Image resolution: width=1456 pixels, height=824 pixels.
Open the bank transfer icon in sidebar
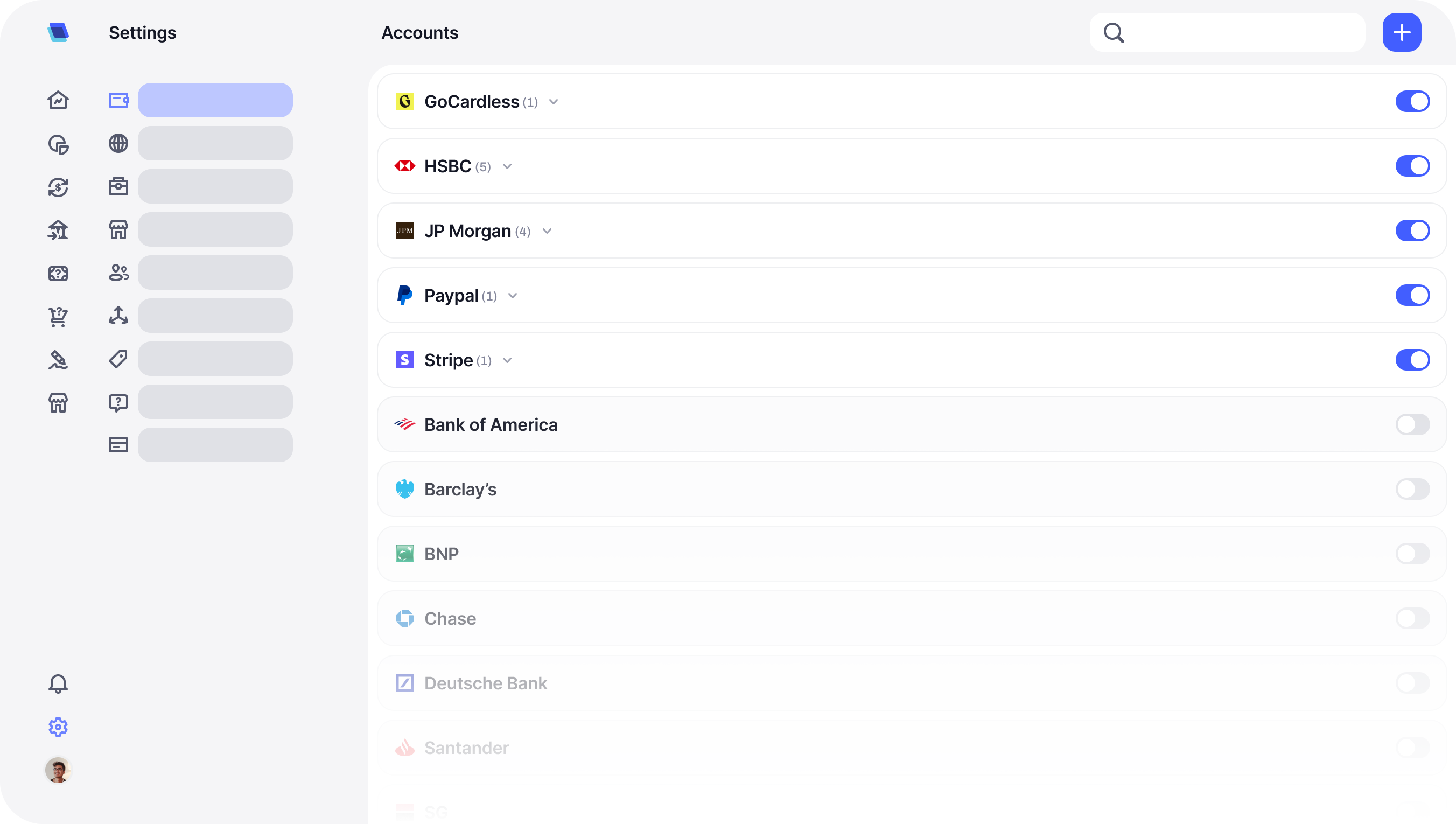tap(58, 230)
